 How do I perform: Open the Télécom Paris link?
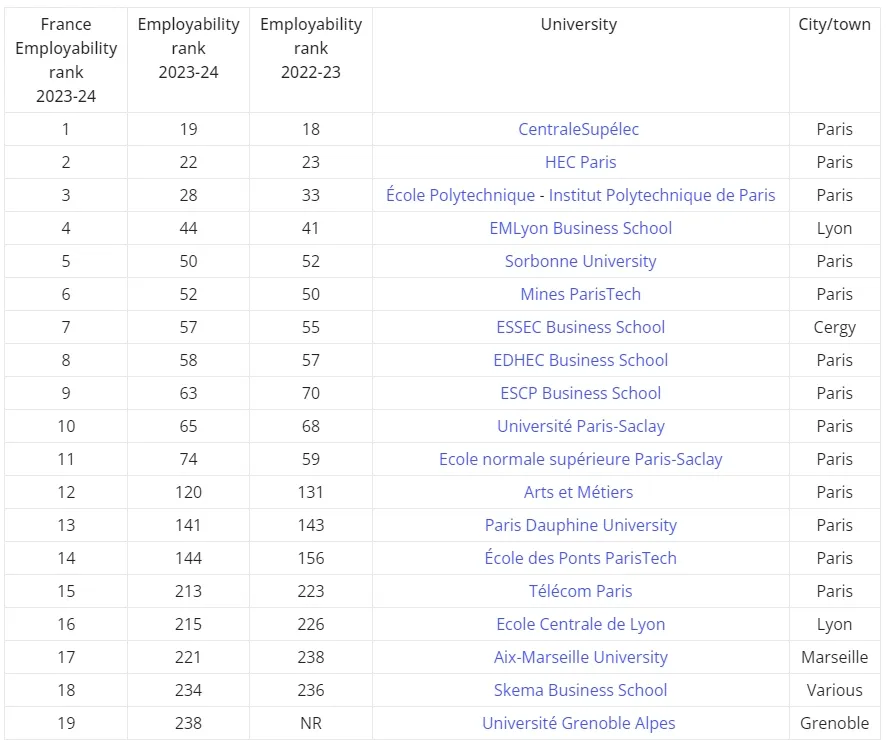click(x=580, y=591)
